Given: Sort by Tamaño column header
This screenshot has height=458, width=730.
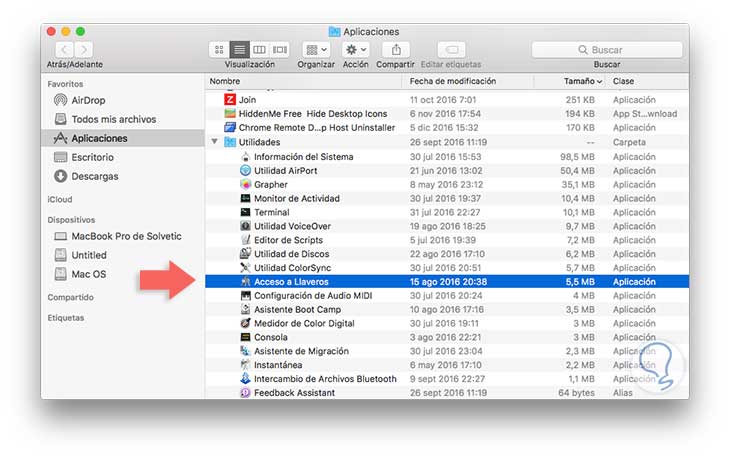Looking at the screenshot, I should point(582,81).
